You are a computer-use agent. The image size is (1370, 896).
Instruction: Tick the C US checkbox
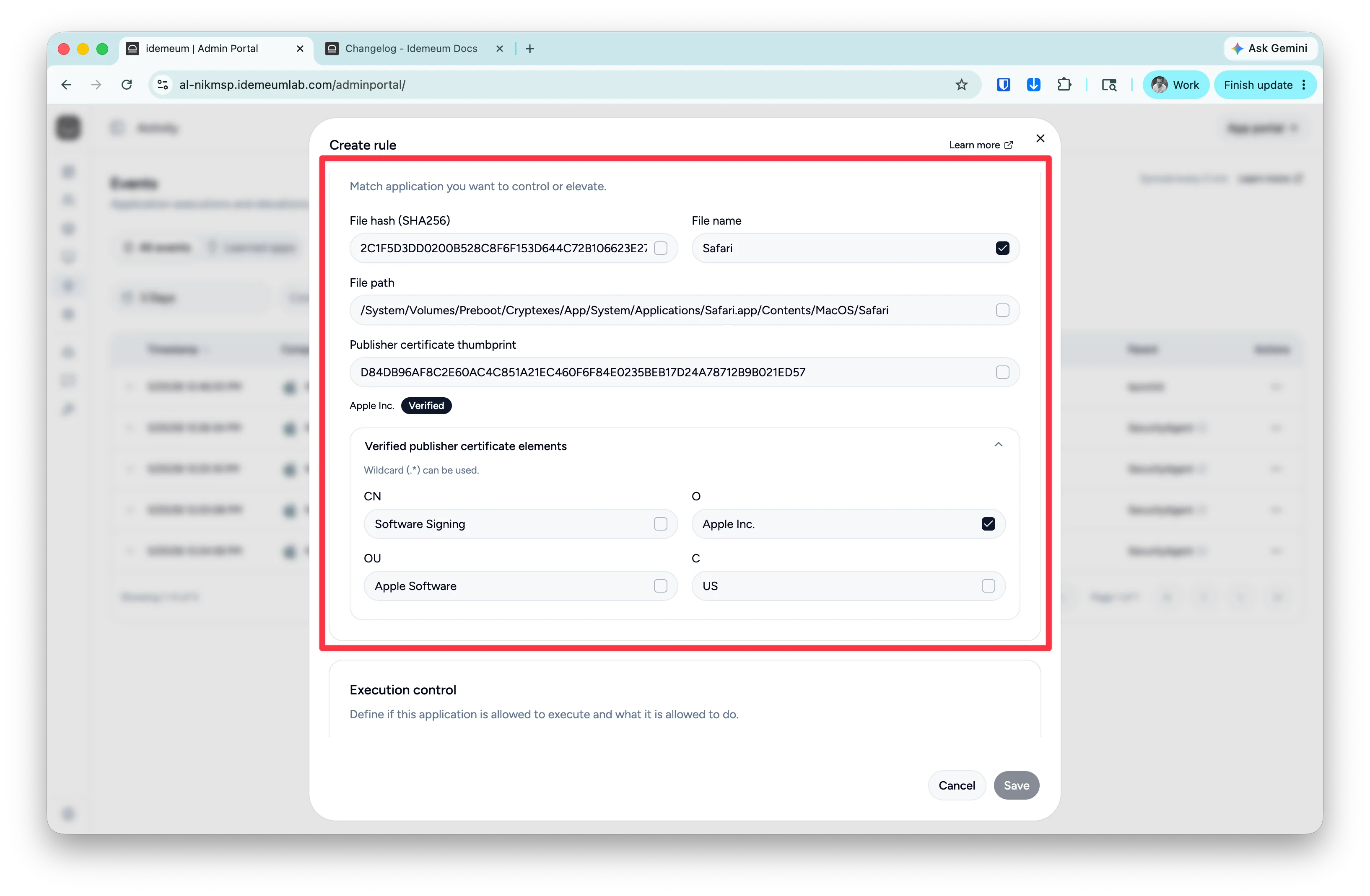point(989,586)
